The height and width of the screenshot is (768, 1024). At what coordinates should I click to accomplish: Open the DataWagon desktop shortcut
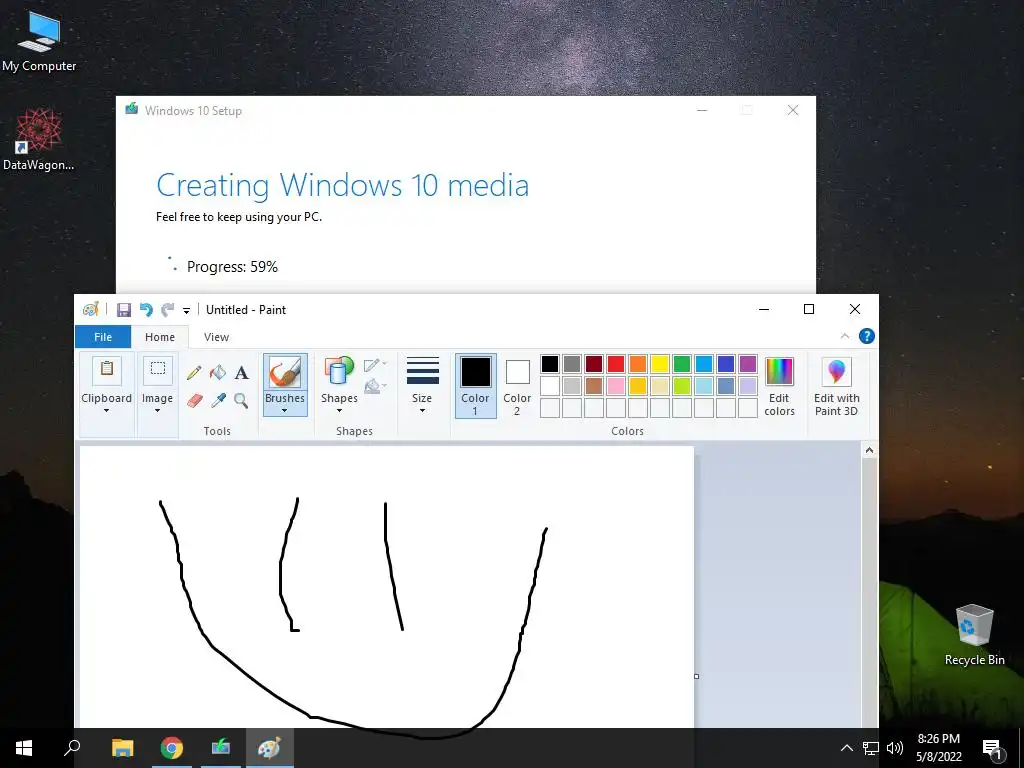pos(39,139)
